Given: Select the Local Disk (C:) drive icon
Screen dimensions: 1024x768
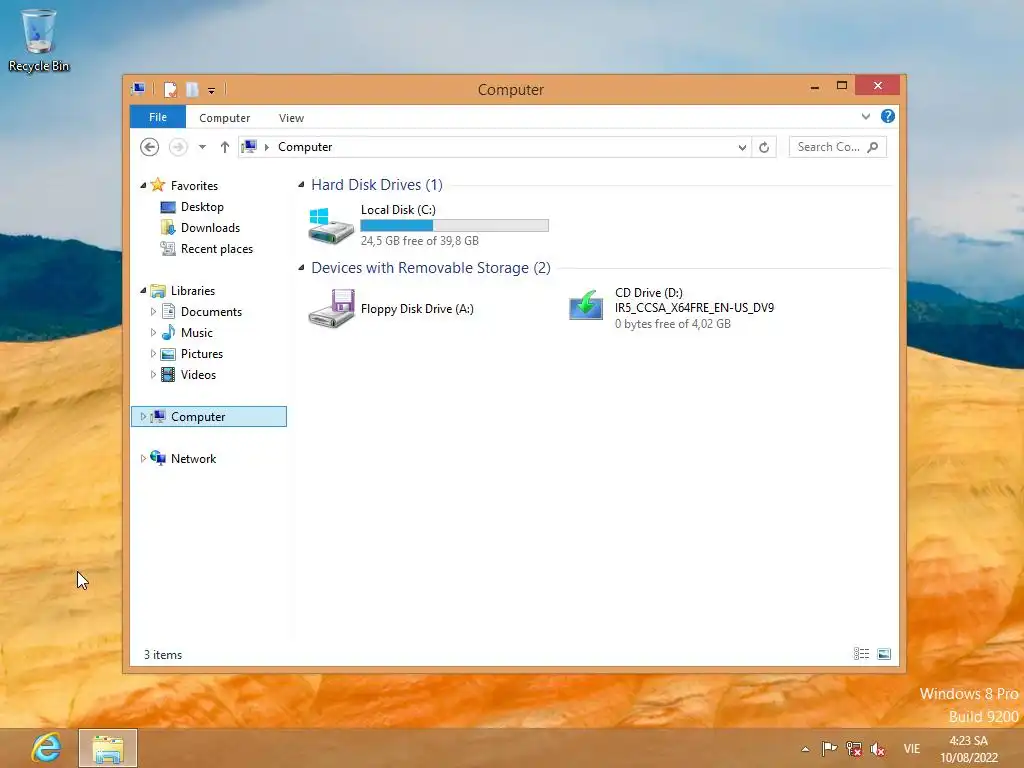Looking at the screenshot, I should pyautogui.click(x=331, y=226).
